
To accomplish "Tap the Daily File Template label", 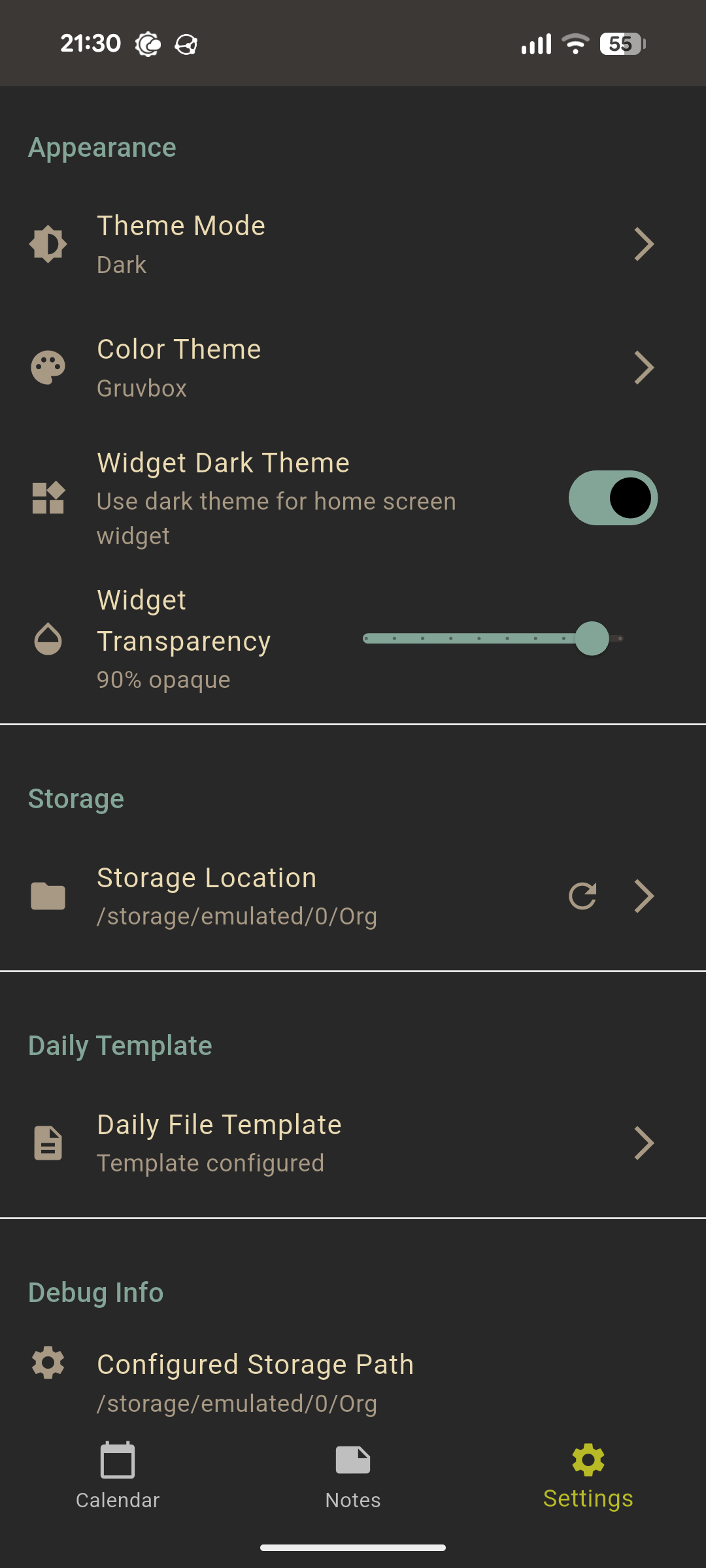I will 219,1125.
